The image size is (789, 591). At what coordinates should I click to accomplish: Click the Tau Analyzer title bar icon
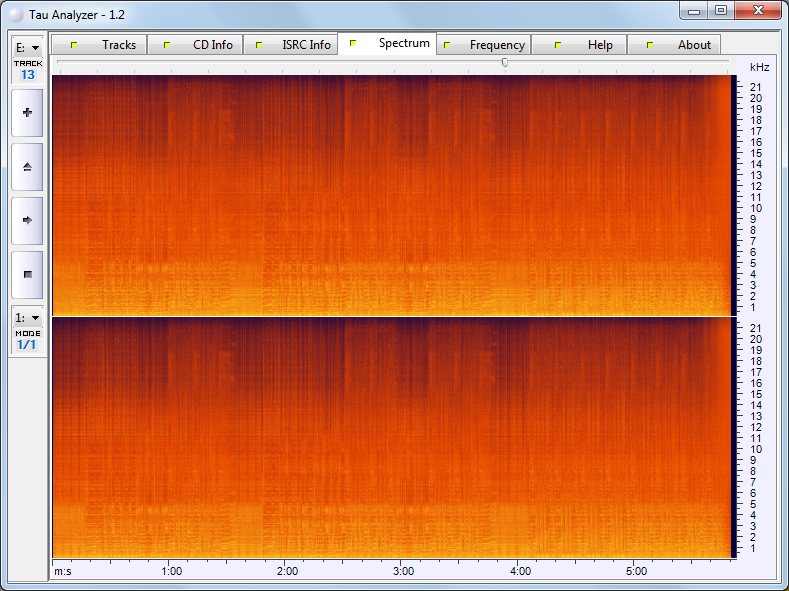tap(15, 15)
